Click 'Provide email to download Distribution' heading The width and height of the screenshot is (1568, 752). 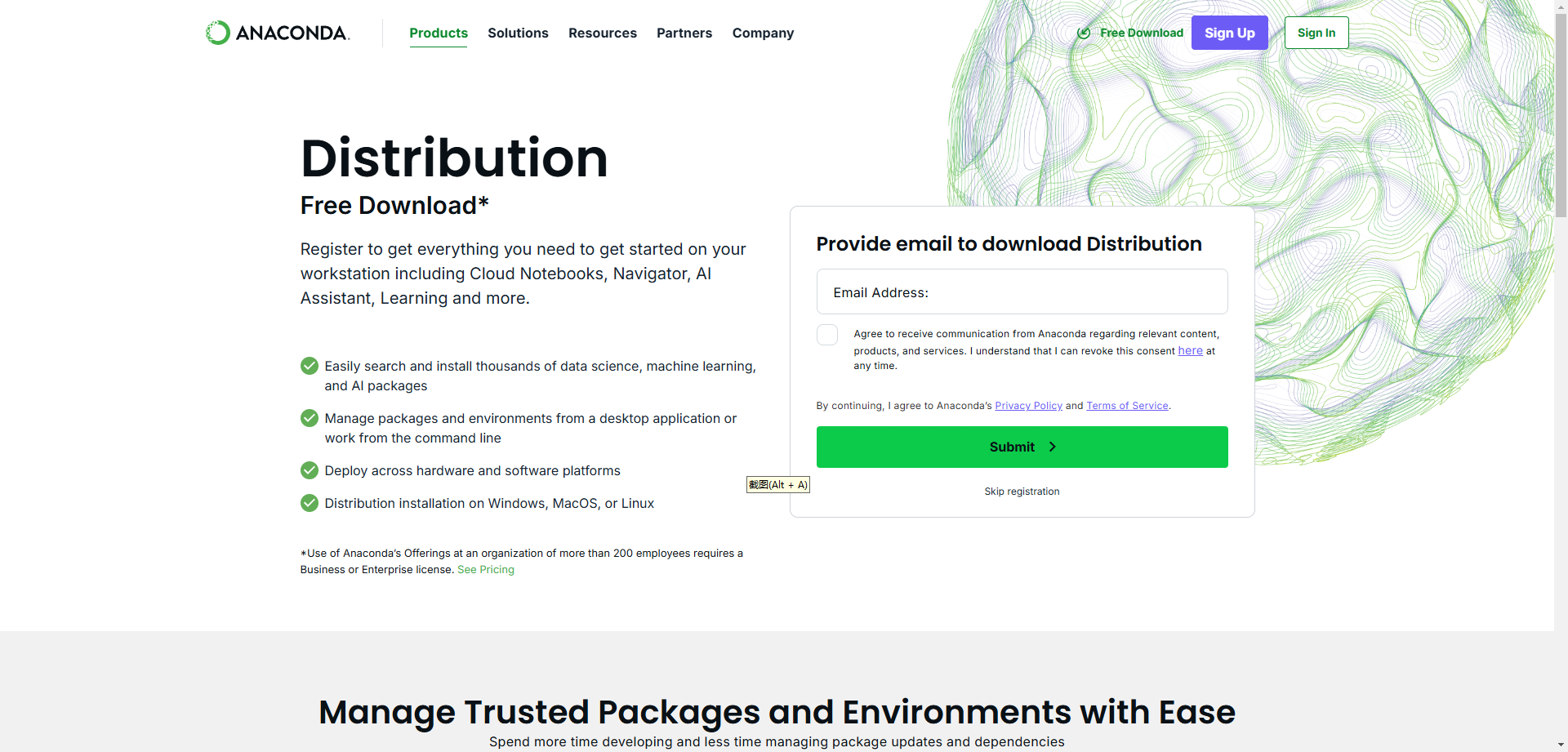click(1009, 244)
